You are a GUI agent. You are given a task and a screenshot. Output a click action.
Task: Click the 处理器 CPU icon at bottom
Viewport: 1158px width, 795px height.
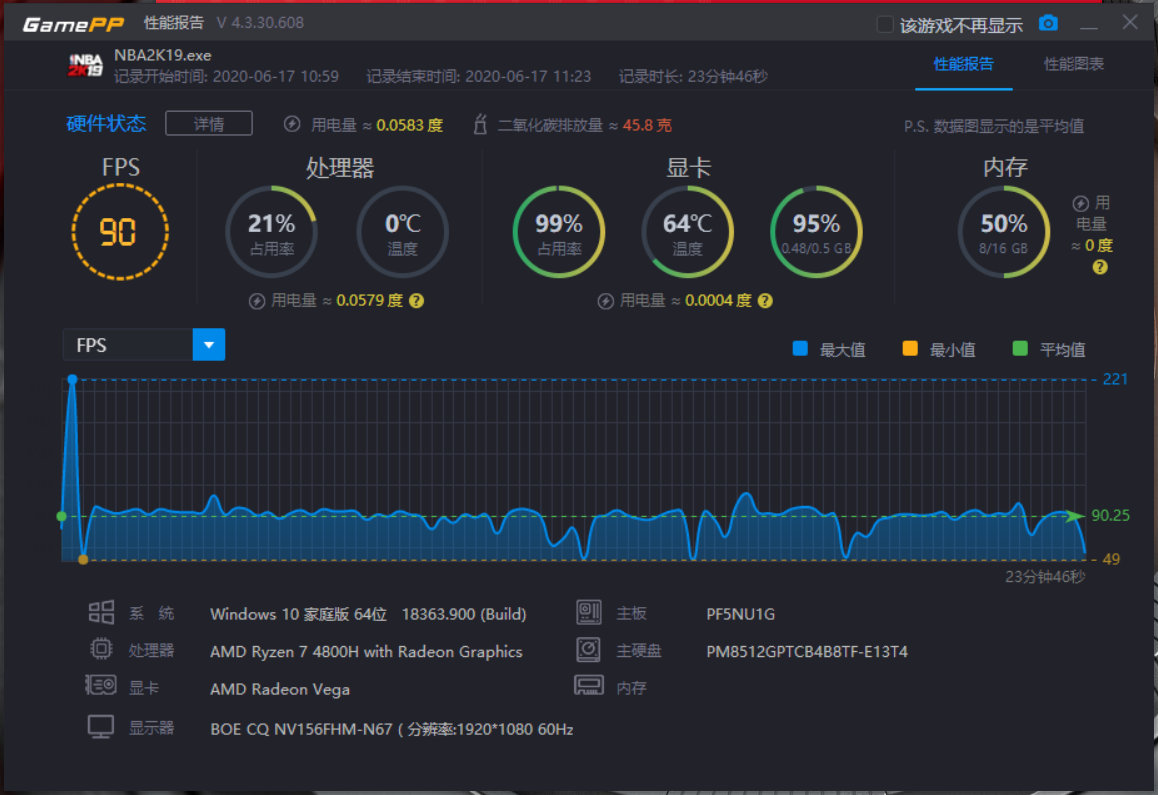click(101, 651)
